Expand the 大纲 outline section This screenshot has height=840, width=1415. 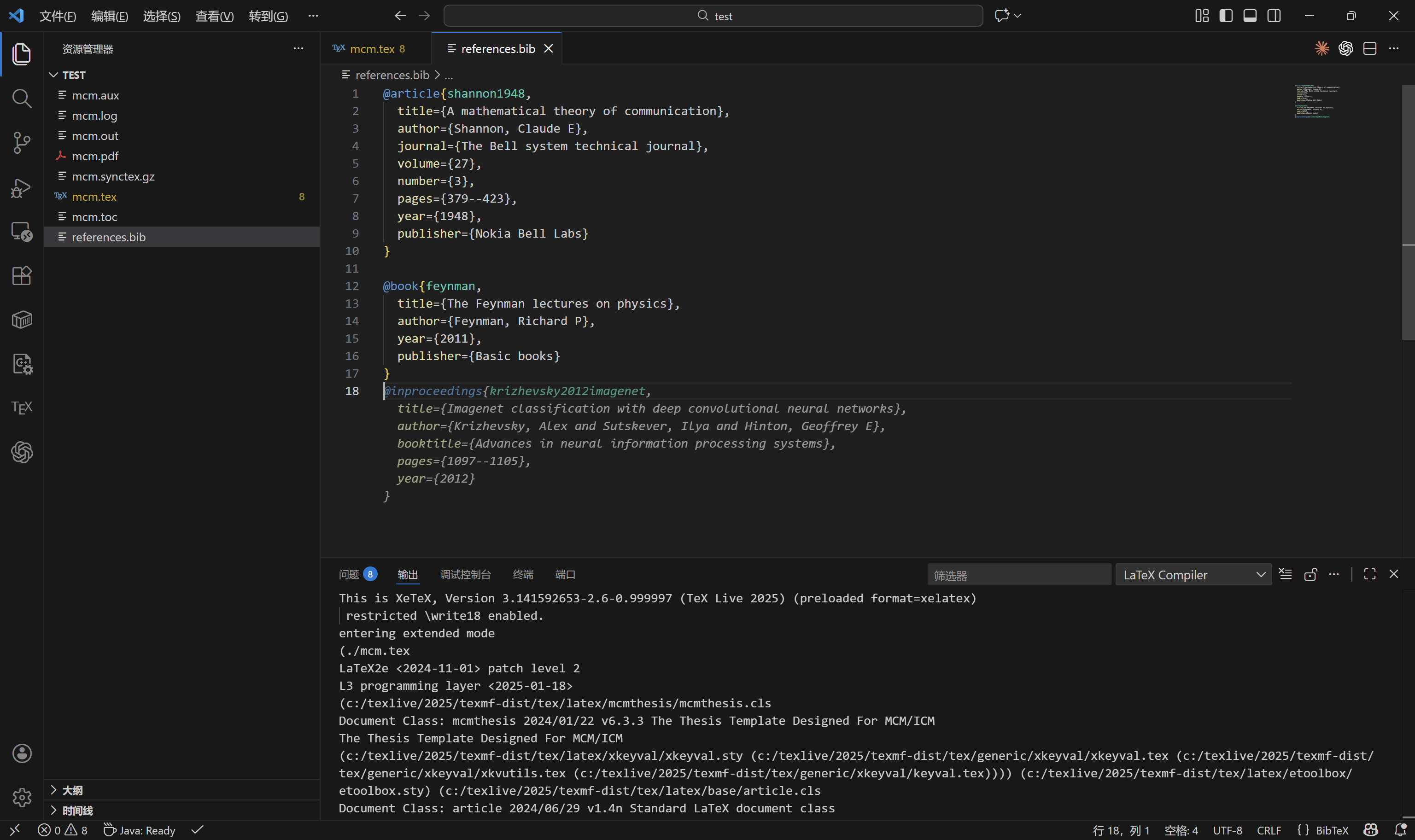pos(72,790)
